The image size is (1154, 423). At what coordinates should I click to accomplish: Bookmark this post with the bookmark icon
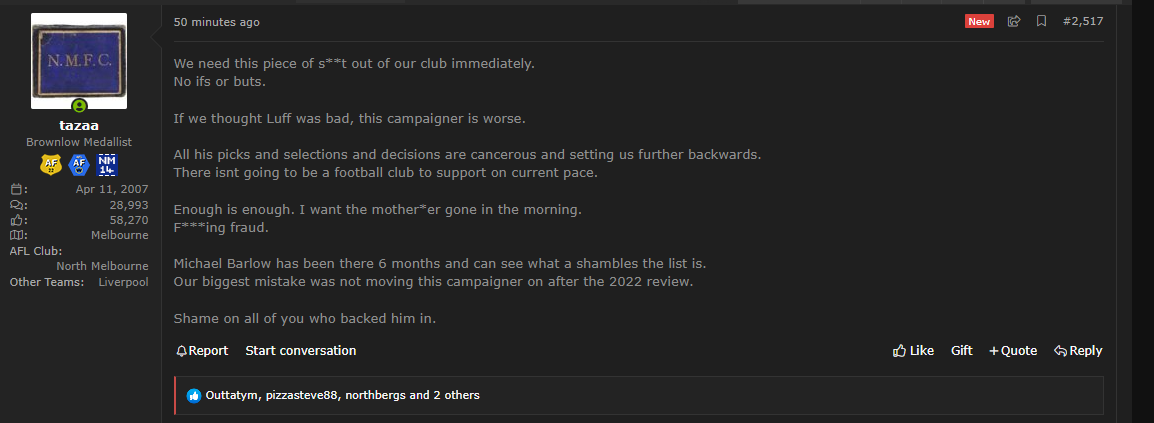[x=1041, y=21]
